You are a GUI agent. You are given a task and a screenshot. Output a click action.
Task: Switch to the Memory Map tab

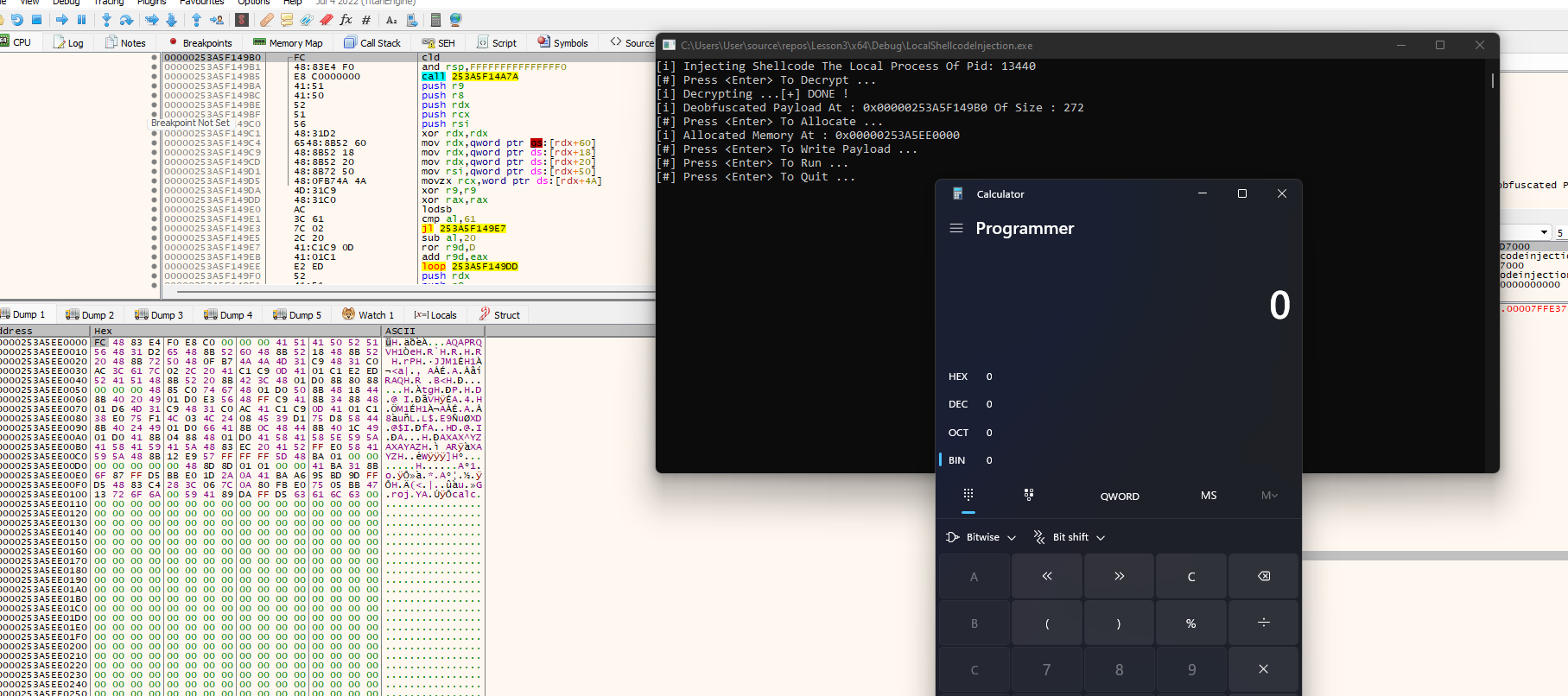pos(288,42)
